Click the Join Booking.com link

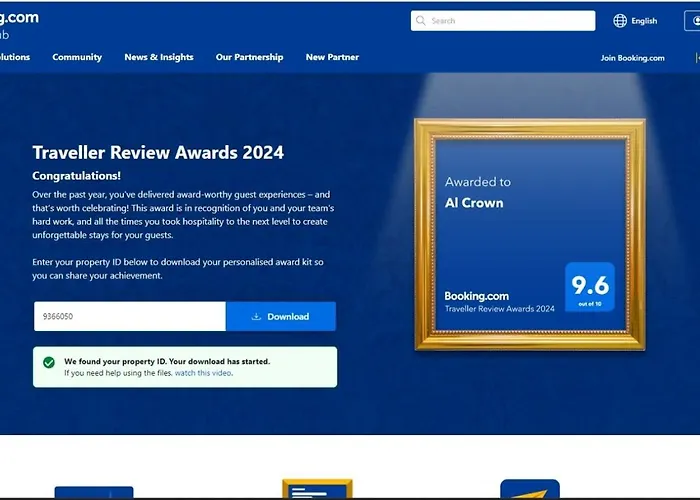pos(632,58)
